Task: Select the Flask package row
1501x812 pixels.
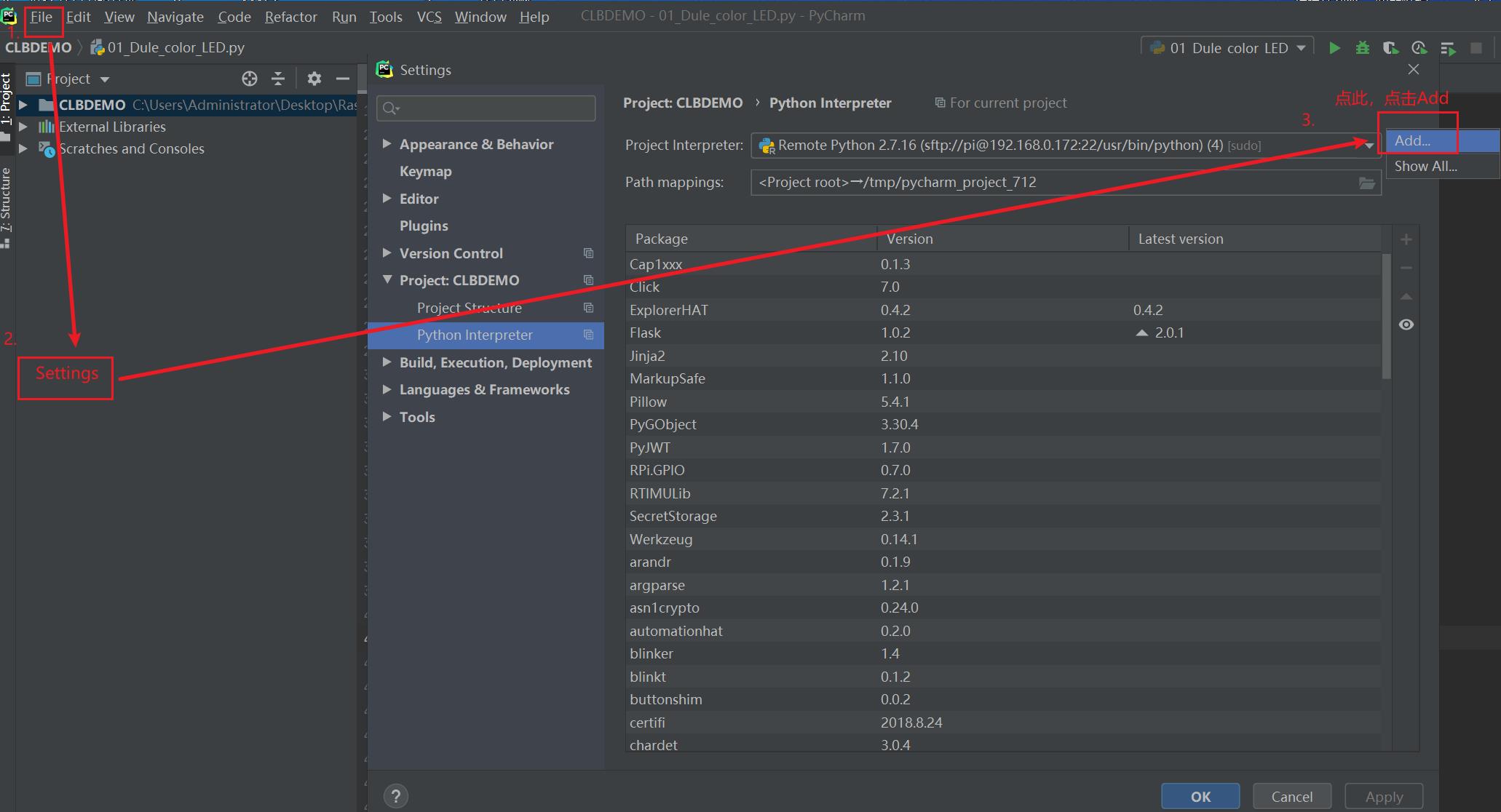Action: point(1003,333)
